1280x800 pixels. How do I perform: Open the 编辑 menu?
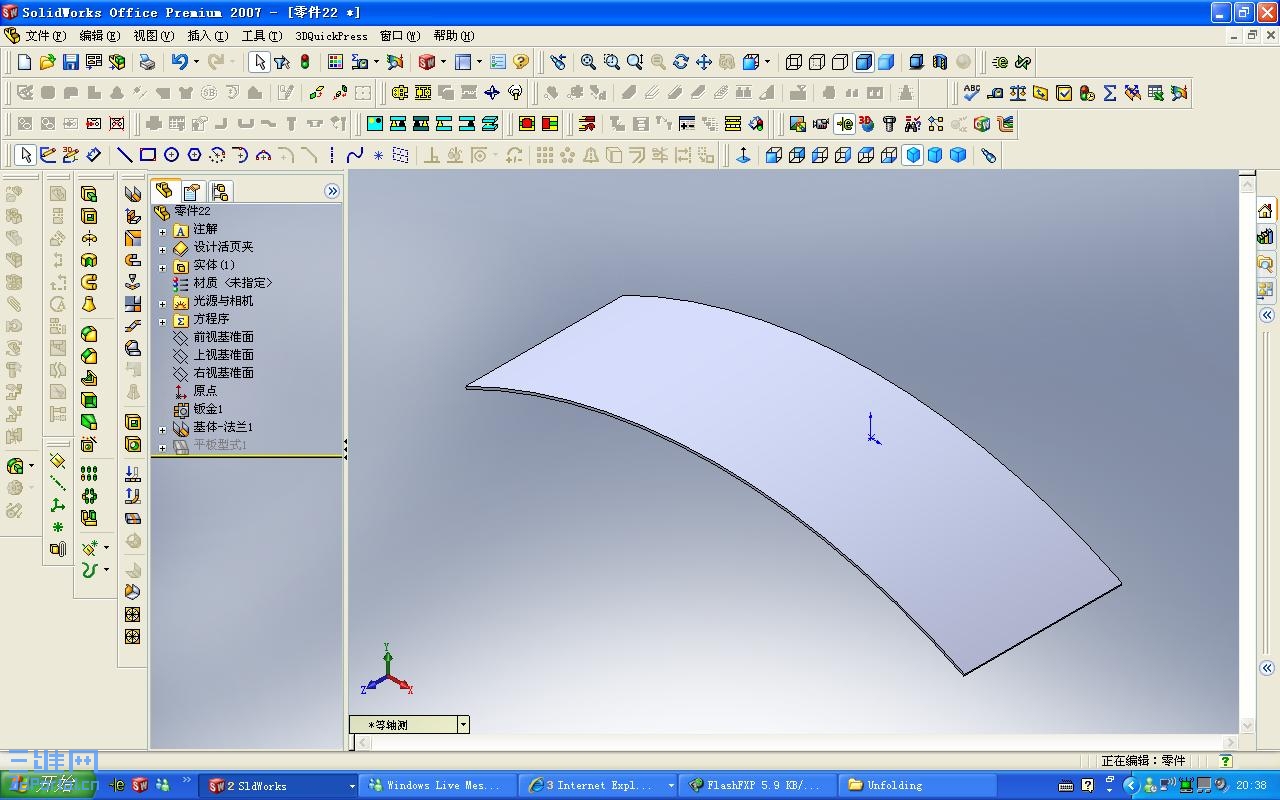(99, 36)
